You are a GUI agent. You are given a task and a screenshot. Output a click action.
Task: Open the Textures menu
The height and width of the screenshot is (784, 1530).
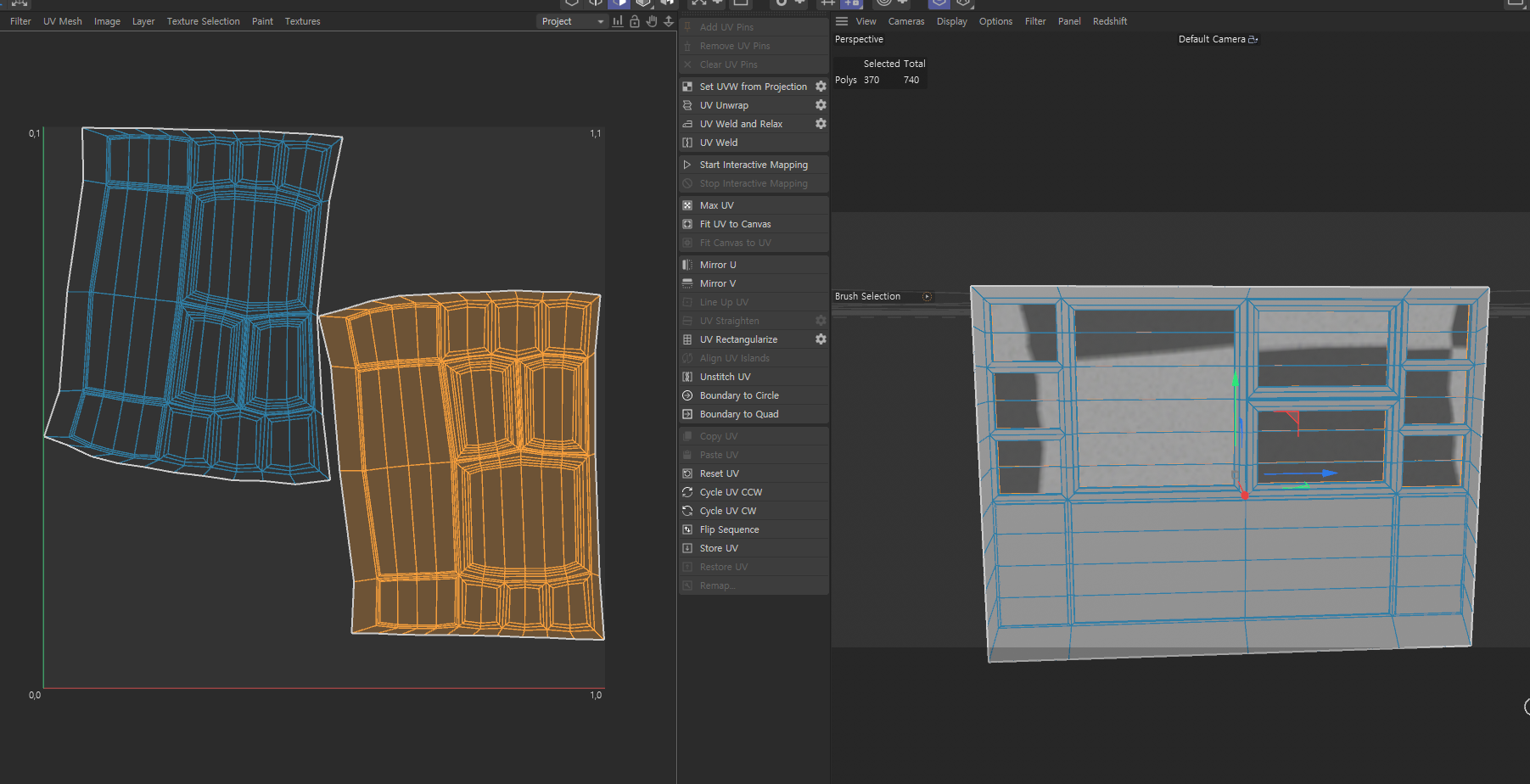[x=302, y=21]
